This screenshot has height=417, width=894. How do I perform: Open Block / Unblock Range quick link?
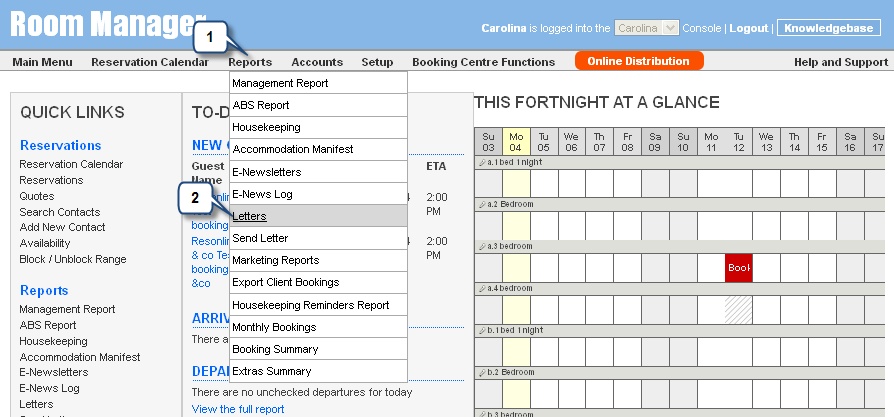click(73, 259)
